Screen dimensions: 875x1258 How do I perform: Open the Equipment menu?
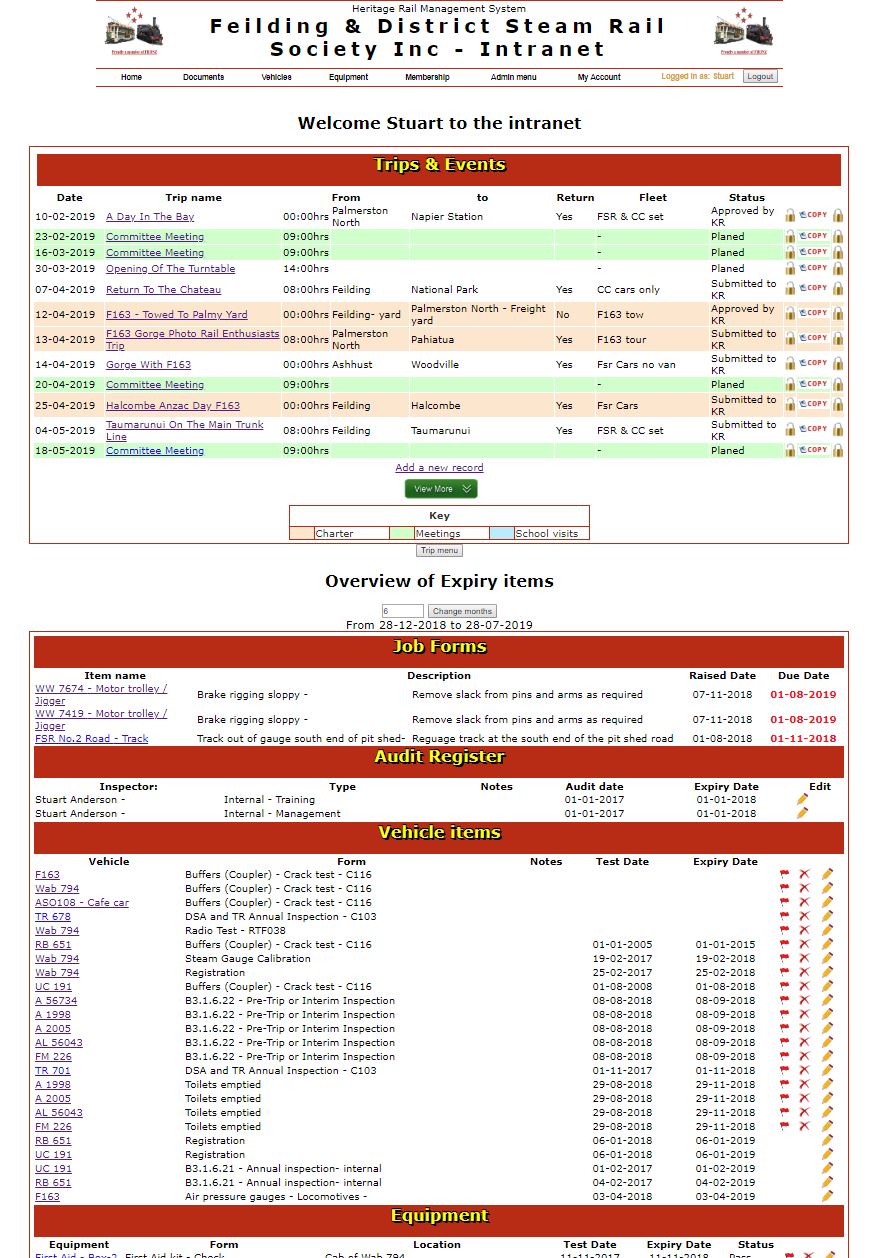coord(348,77)
